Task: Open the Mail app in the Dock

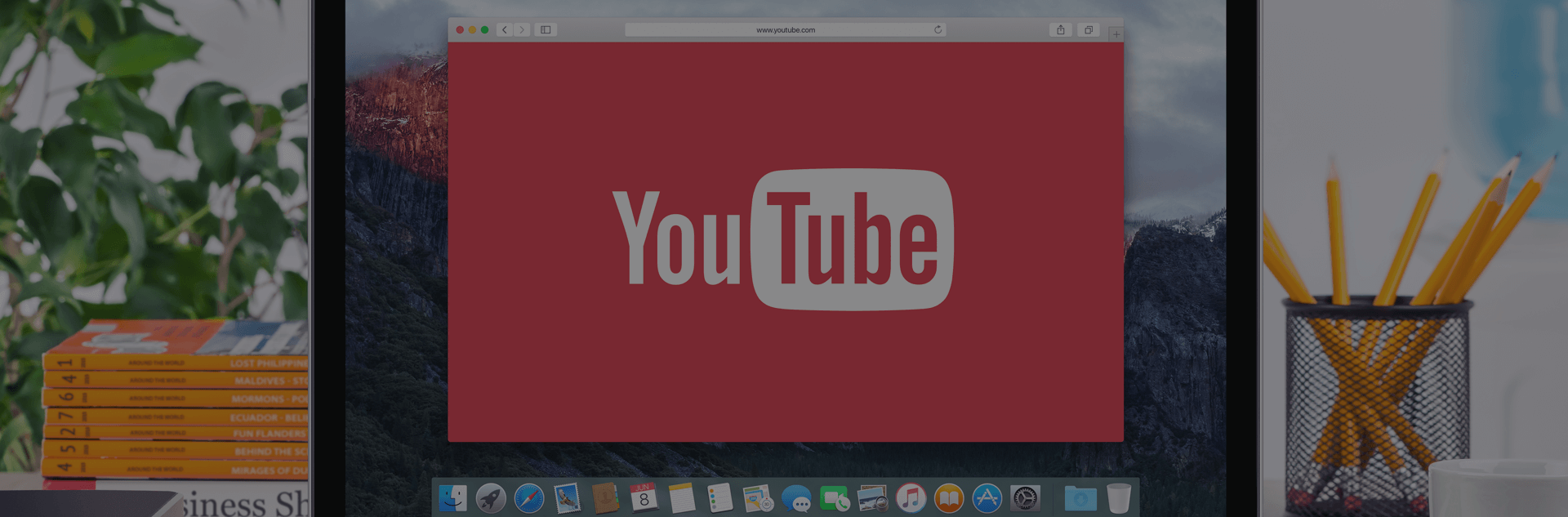Action: [567, 498]
